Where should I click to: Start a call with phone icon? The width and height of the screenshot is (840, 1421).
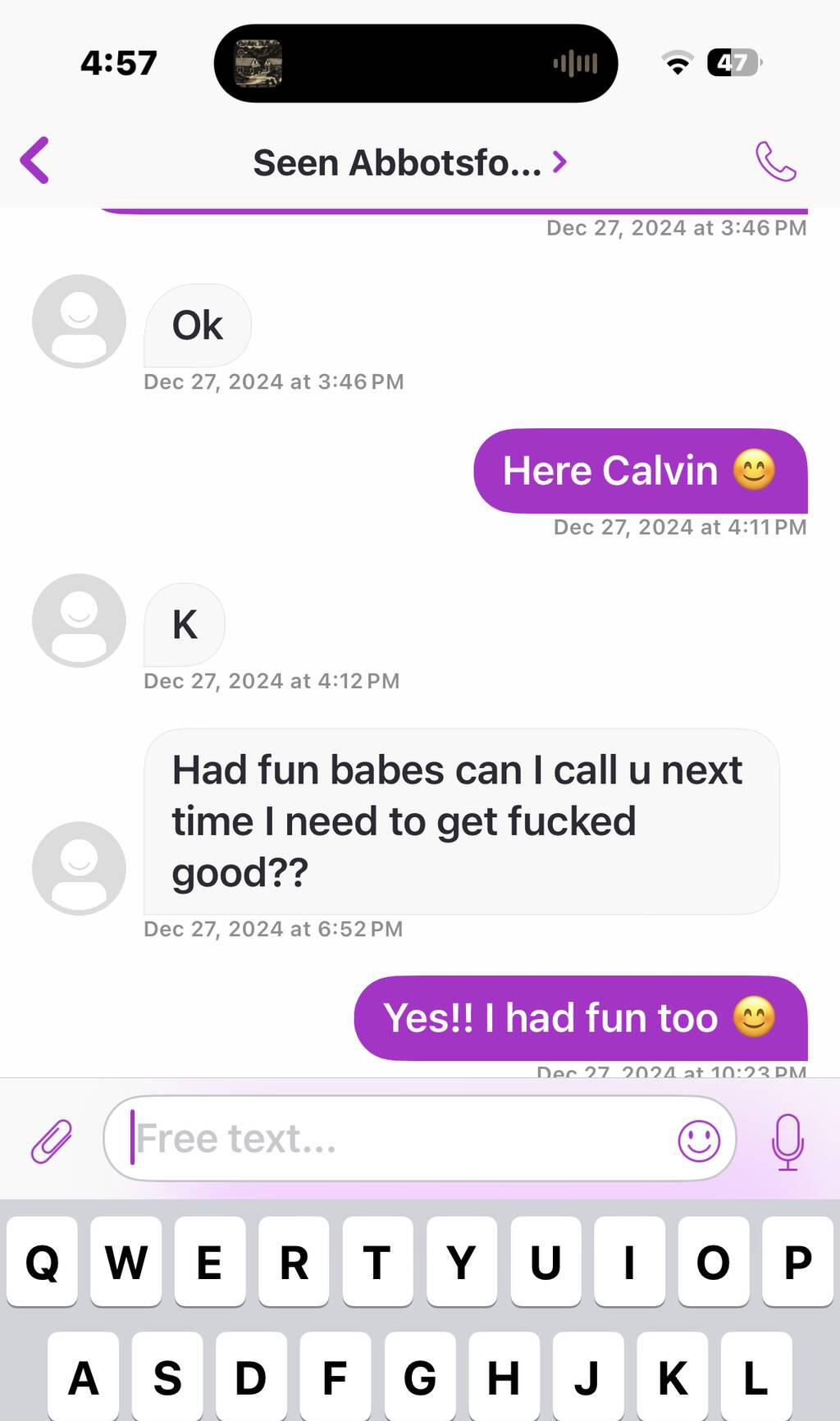[775, 162]
